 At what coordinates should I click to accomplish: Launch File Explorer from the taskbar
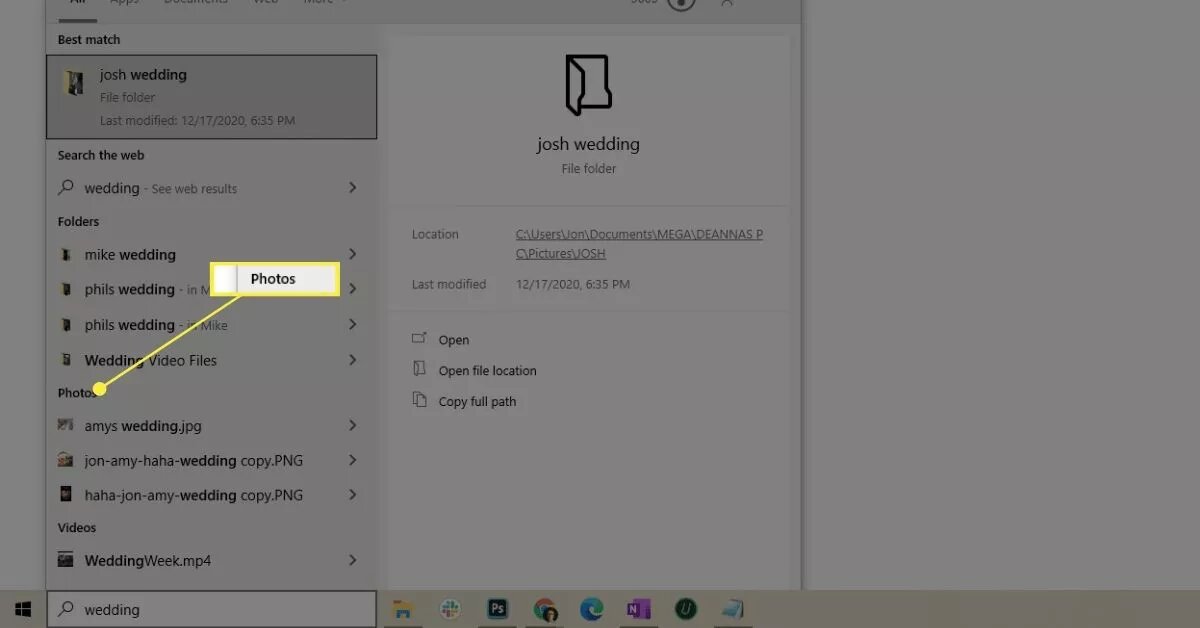pos(403,609)
